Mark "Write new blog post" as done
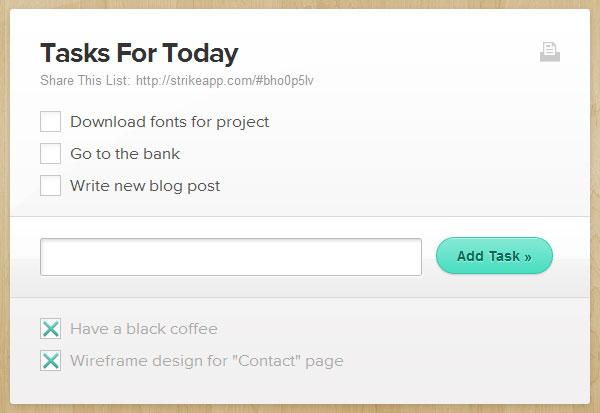Screen dimensions: 600x413 coord(51,186)
